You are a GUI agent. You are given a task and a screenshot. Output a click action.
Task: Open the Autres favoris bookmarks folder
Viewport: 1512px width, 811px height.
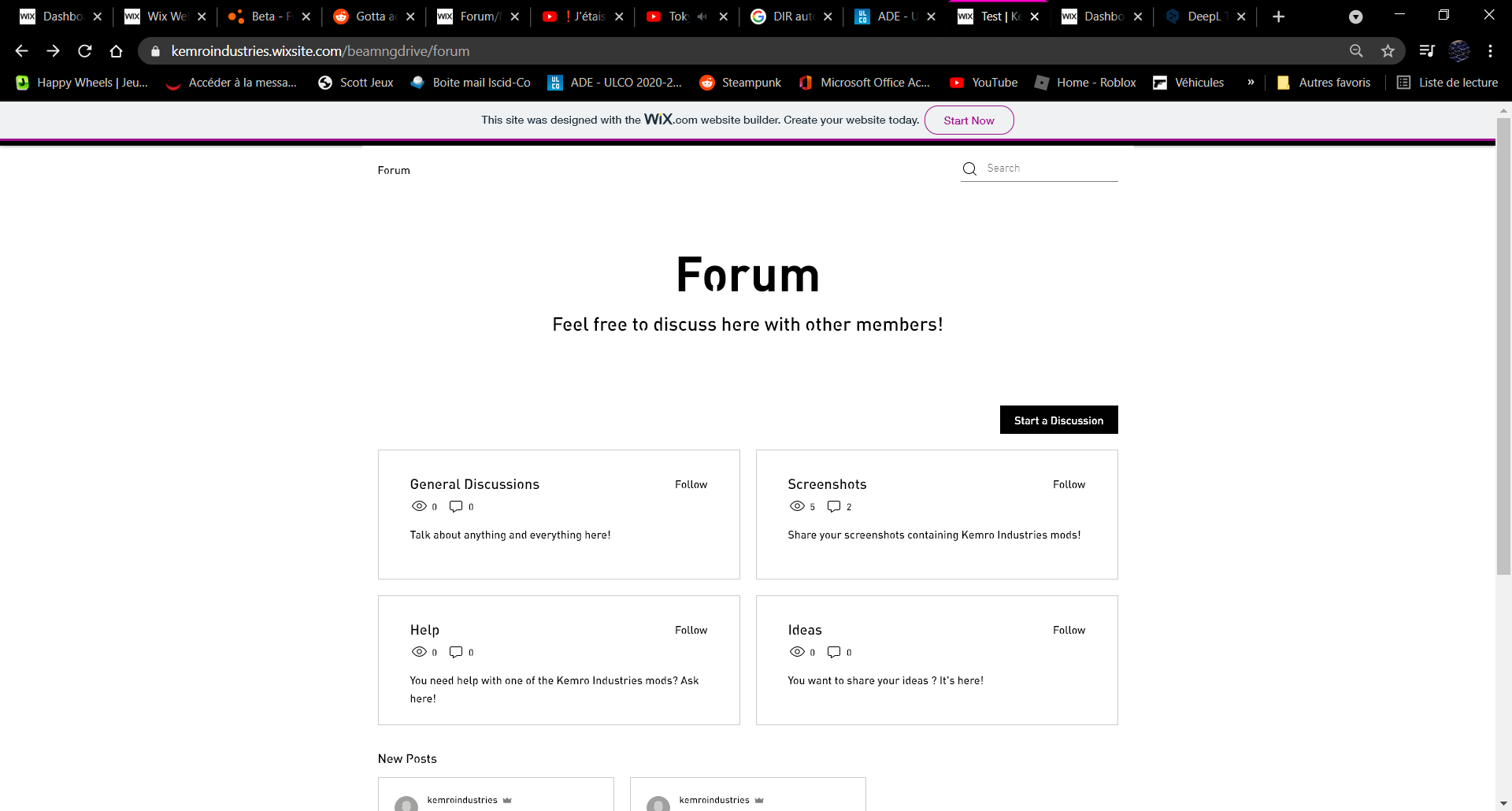(1324, 83)
